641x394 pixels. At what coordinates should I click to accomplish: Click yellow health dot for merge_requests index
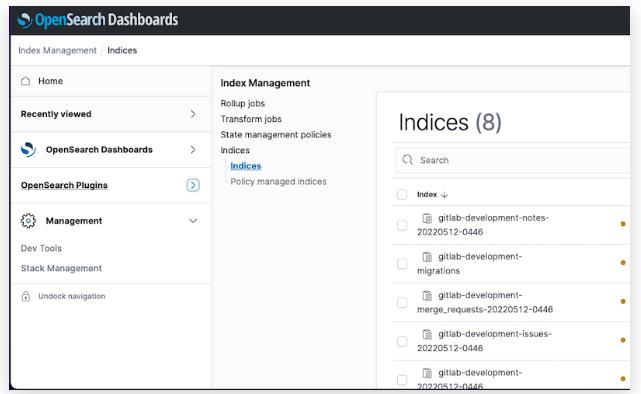click(x=623, y=302)
